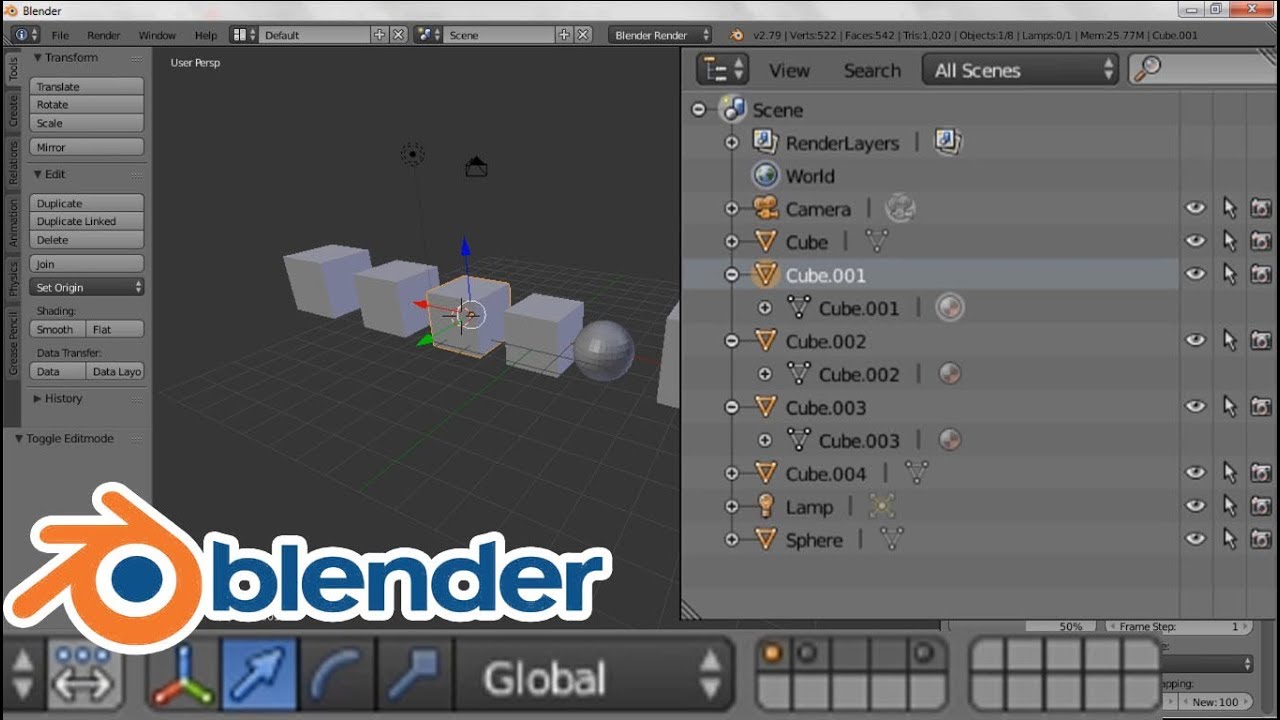Open the Info editor type selector
The image size is (1280, 720).
26,35
